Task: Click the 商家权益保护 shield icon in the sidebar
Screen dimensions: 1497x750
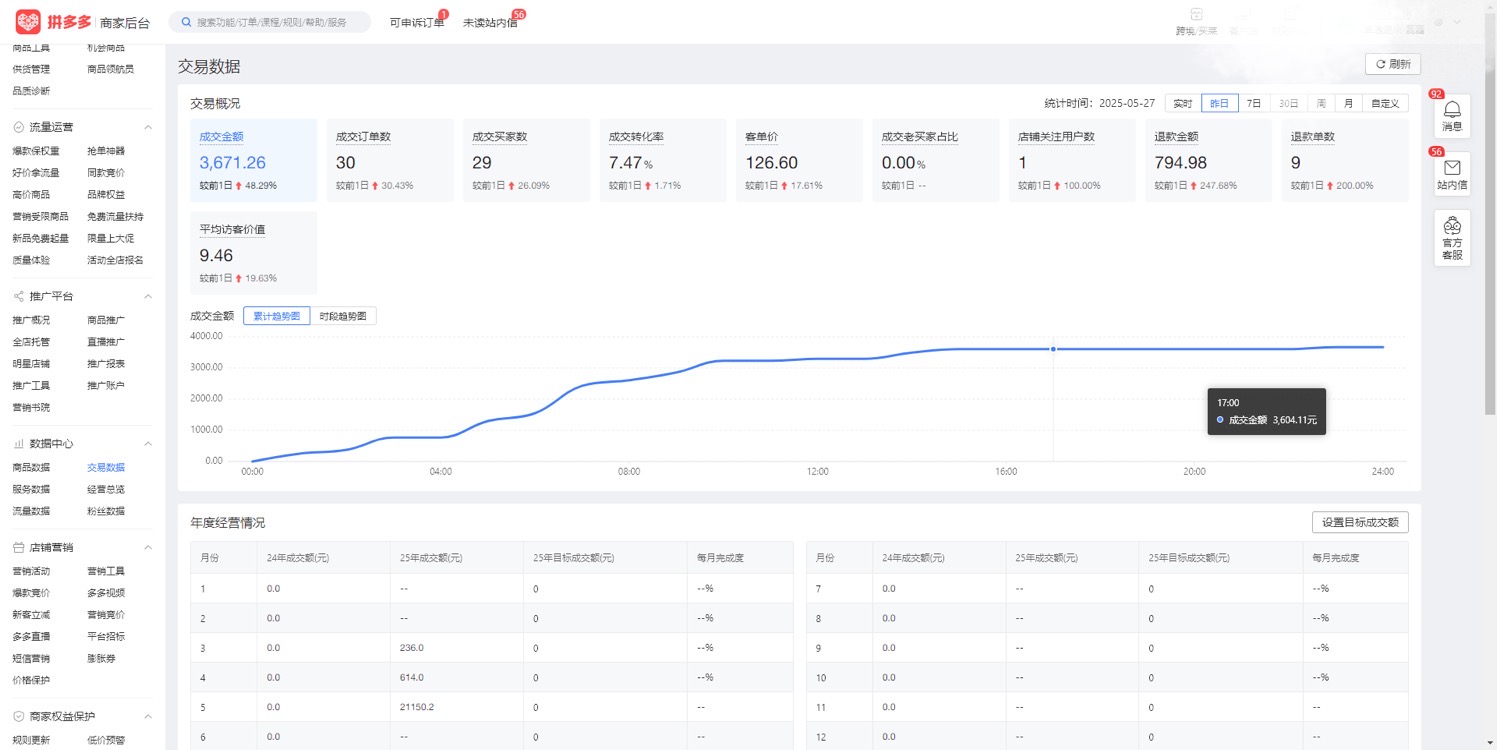Action: 19,716
